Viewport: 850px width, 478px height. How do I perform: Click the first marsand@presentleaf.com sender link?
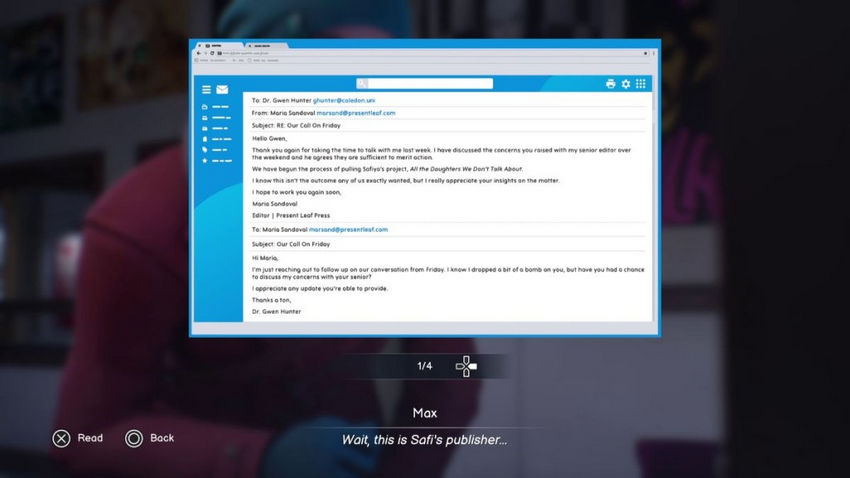(356, 113)
